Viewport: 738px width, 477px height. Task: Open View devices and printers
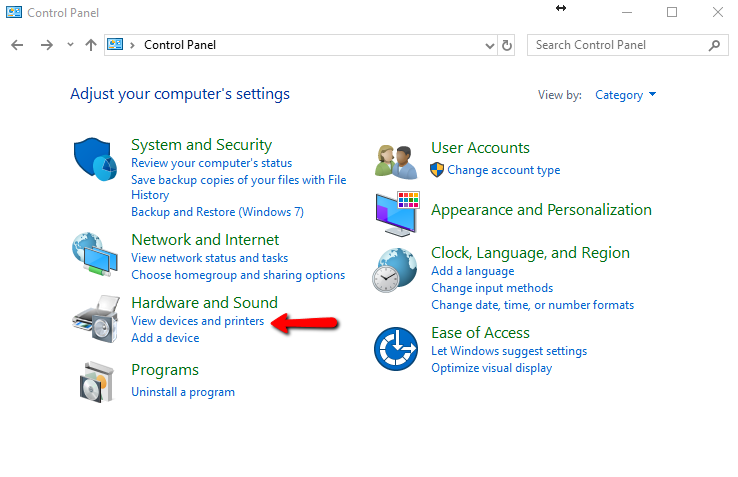[x=198, y=321]
